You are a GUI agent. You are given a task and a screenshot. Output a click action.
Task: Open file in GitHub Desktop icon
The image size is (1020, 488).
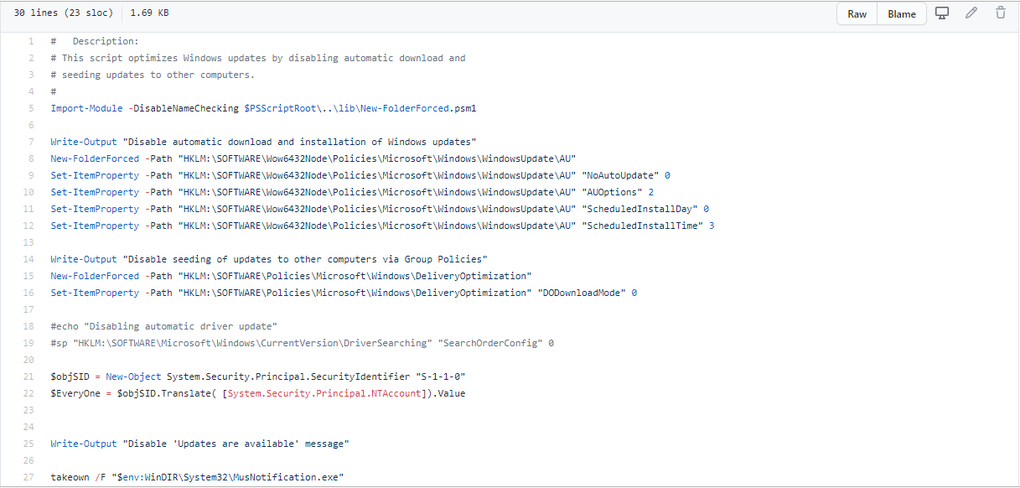point(941,14)
